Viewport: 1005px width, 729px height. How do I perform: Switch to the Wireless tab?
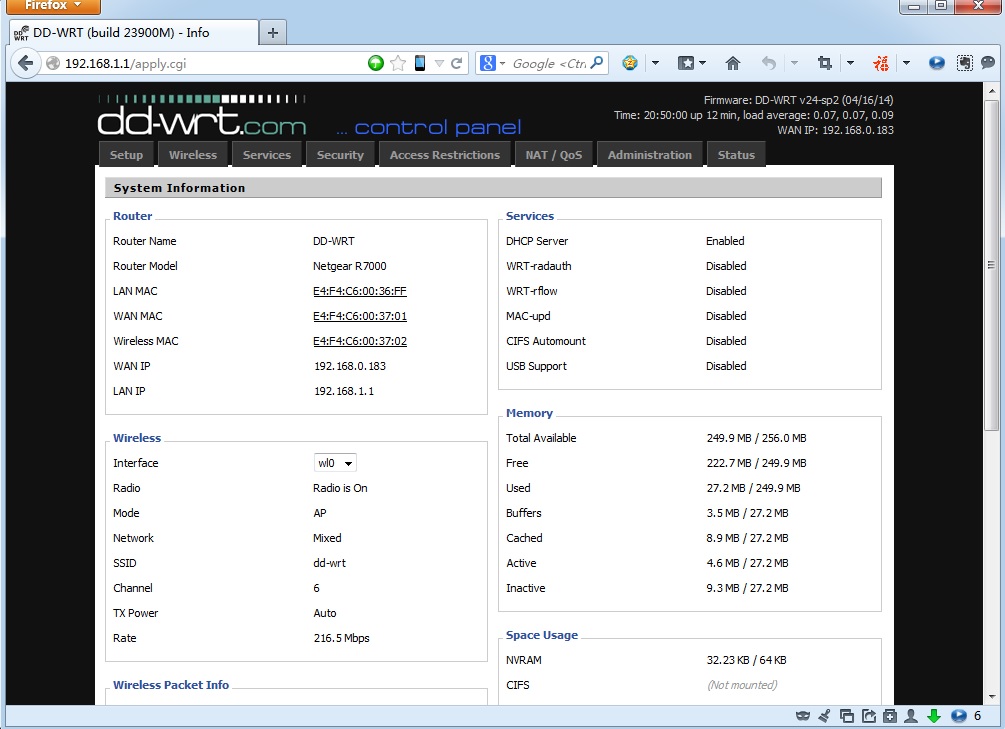pos(192,154)
